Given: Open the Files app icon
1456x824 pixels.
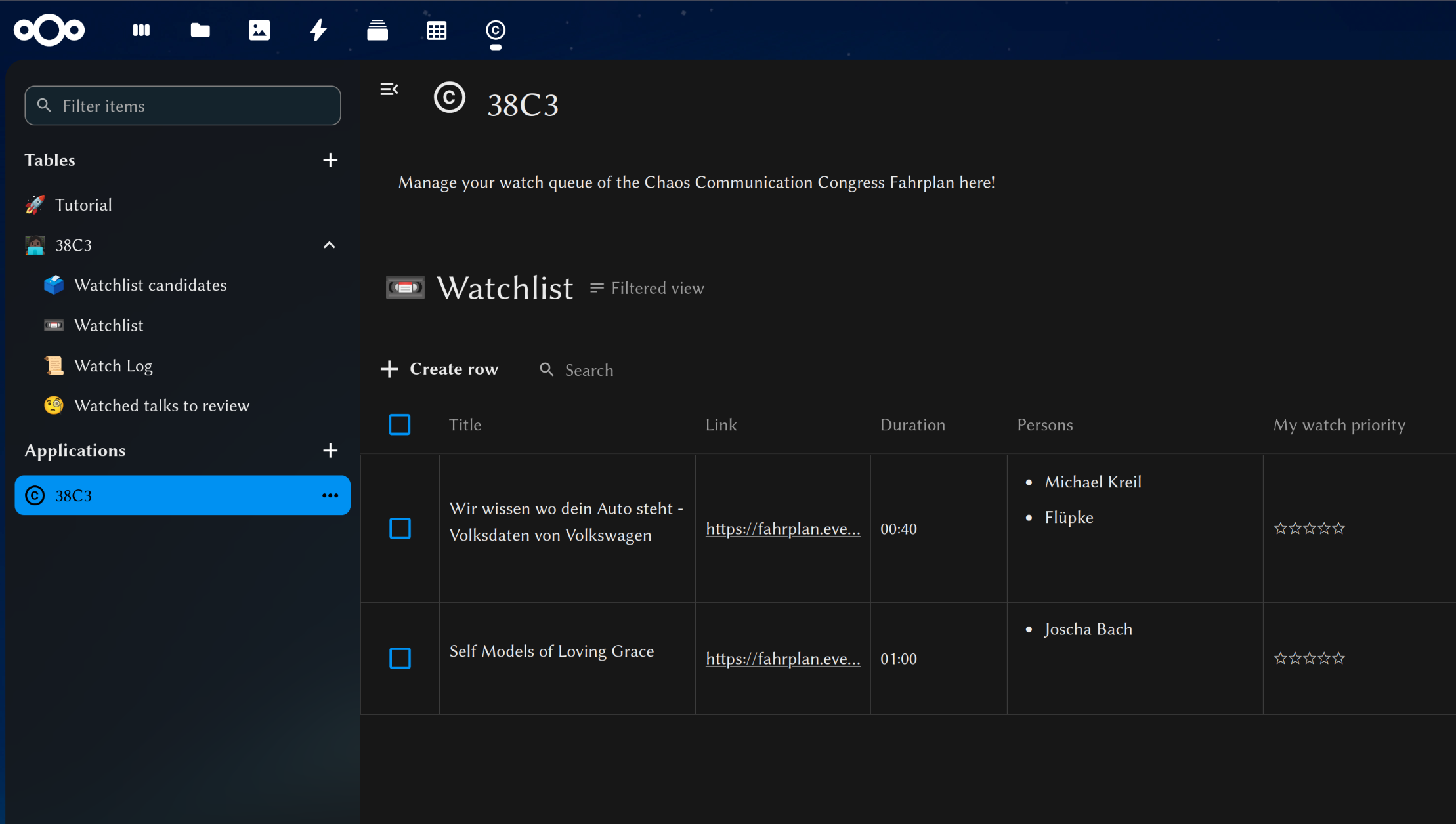Looking at the screenshot, I should tap(200, 30).
